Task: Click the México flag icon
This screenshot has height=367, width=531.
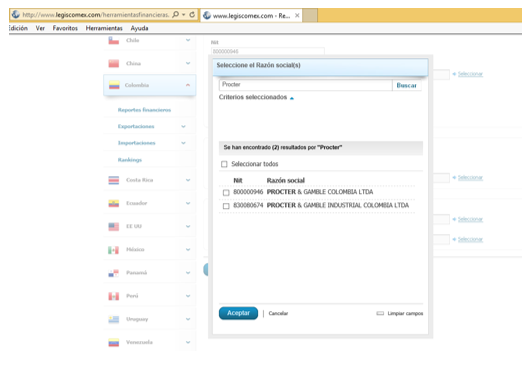Action: (x=113, y=250)
